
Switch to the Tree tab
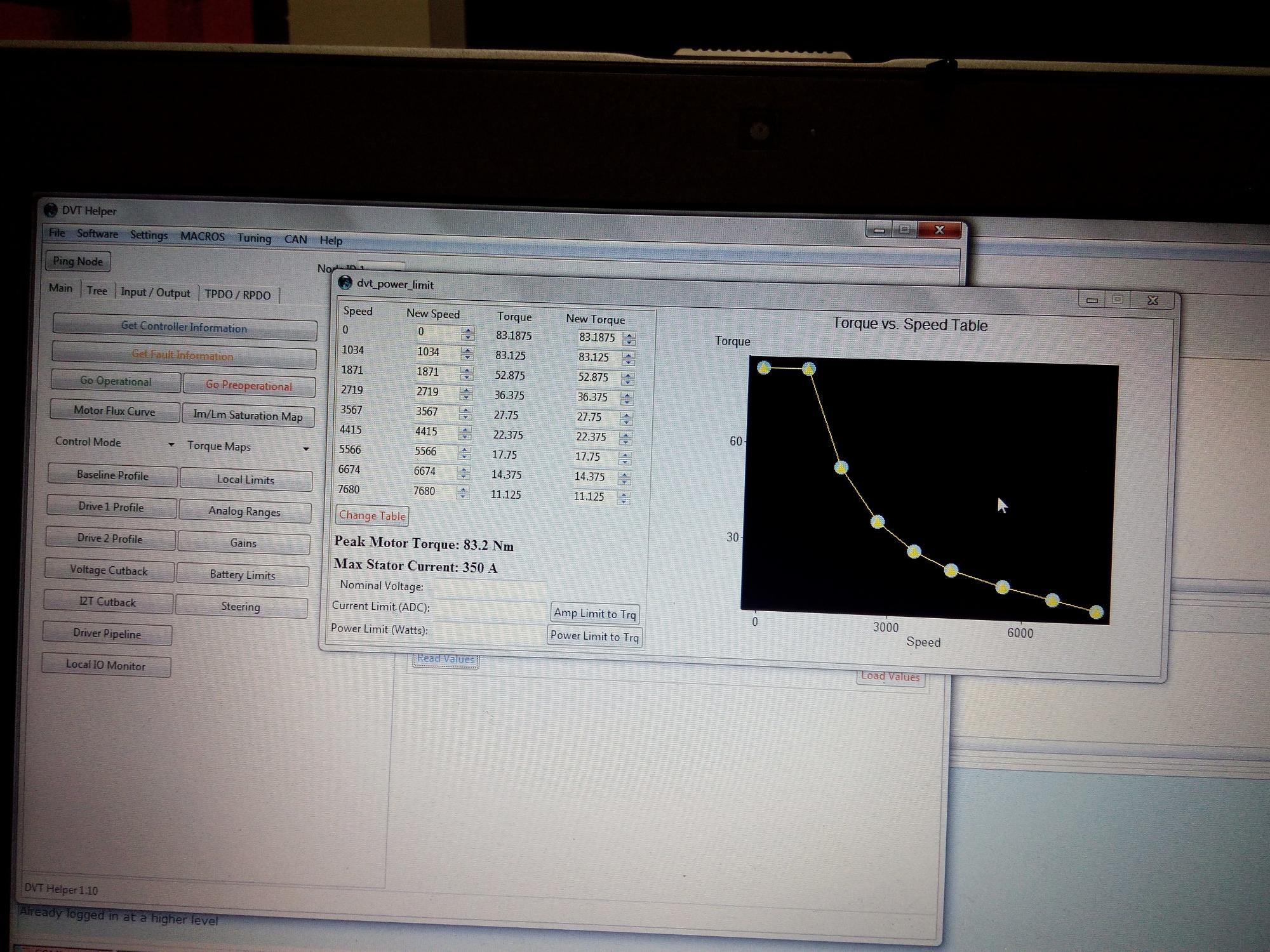point(97,291)
